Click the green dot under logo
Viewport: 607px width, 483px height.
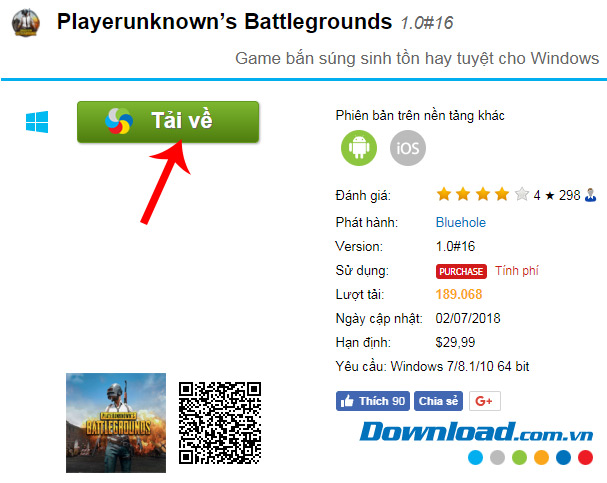pyautogui.click(x=520, y=457)
